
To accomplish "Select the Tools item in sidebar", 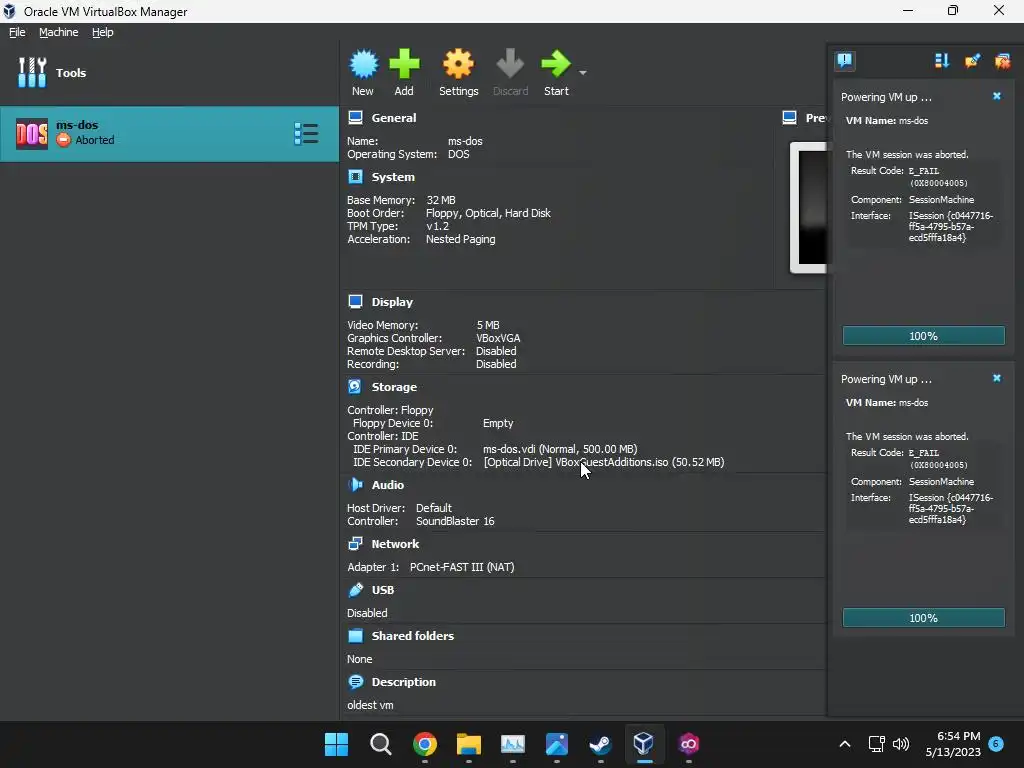I will point(169,72).
